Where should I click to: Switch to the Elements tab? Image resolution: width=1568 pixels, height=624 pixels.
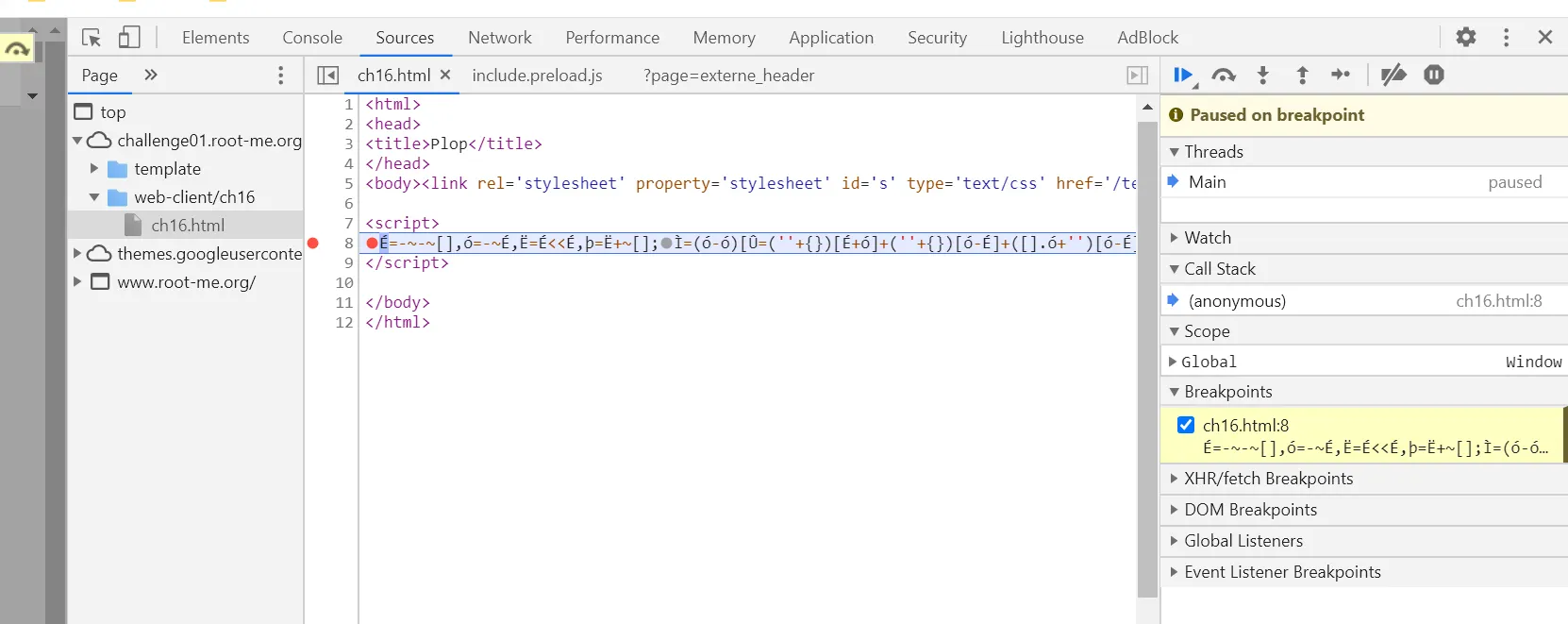tap(216, 38)
